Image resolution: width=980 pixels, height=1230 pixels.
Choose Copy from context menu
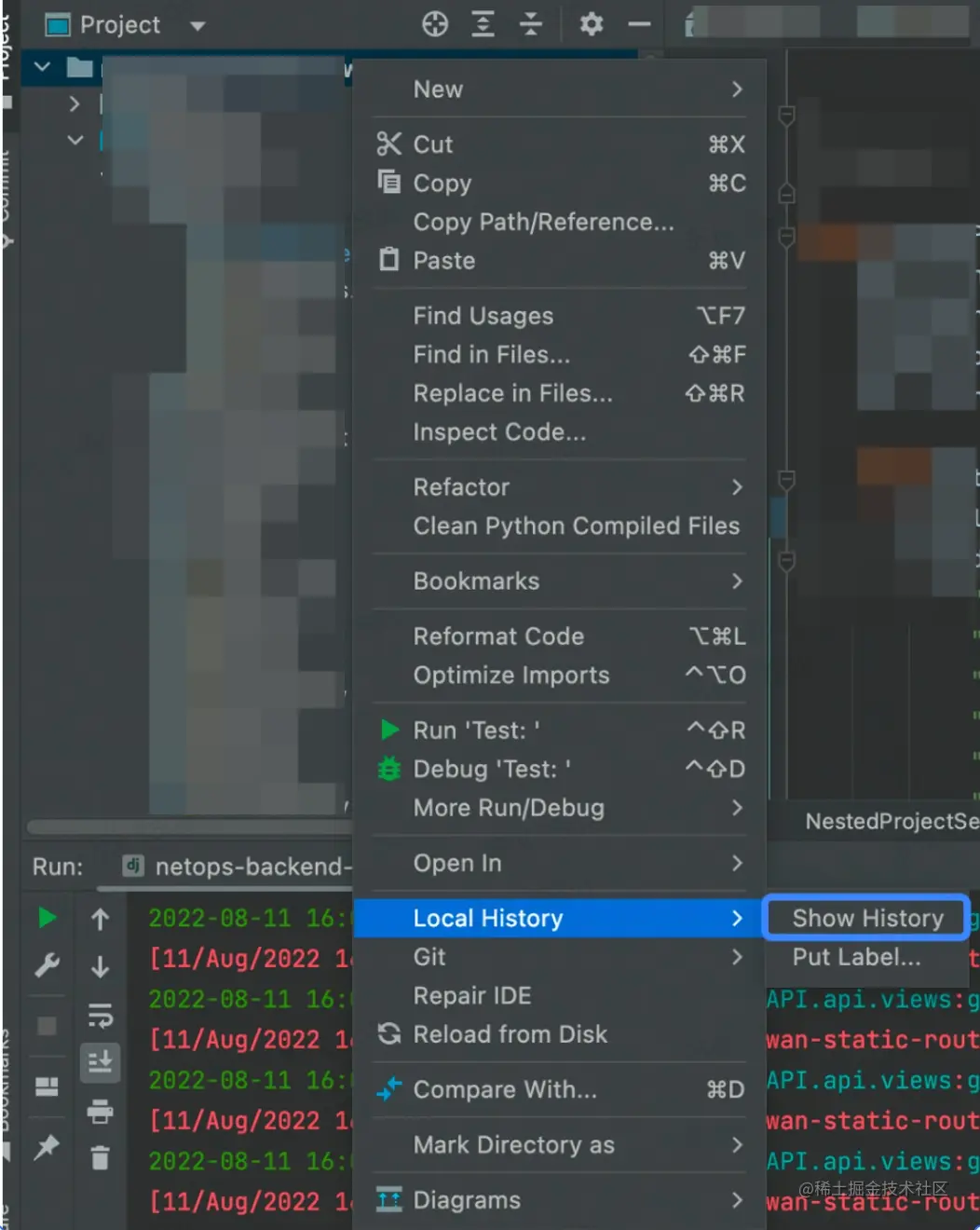559,184
